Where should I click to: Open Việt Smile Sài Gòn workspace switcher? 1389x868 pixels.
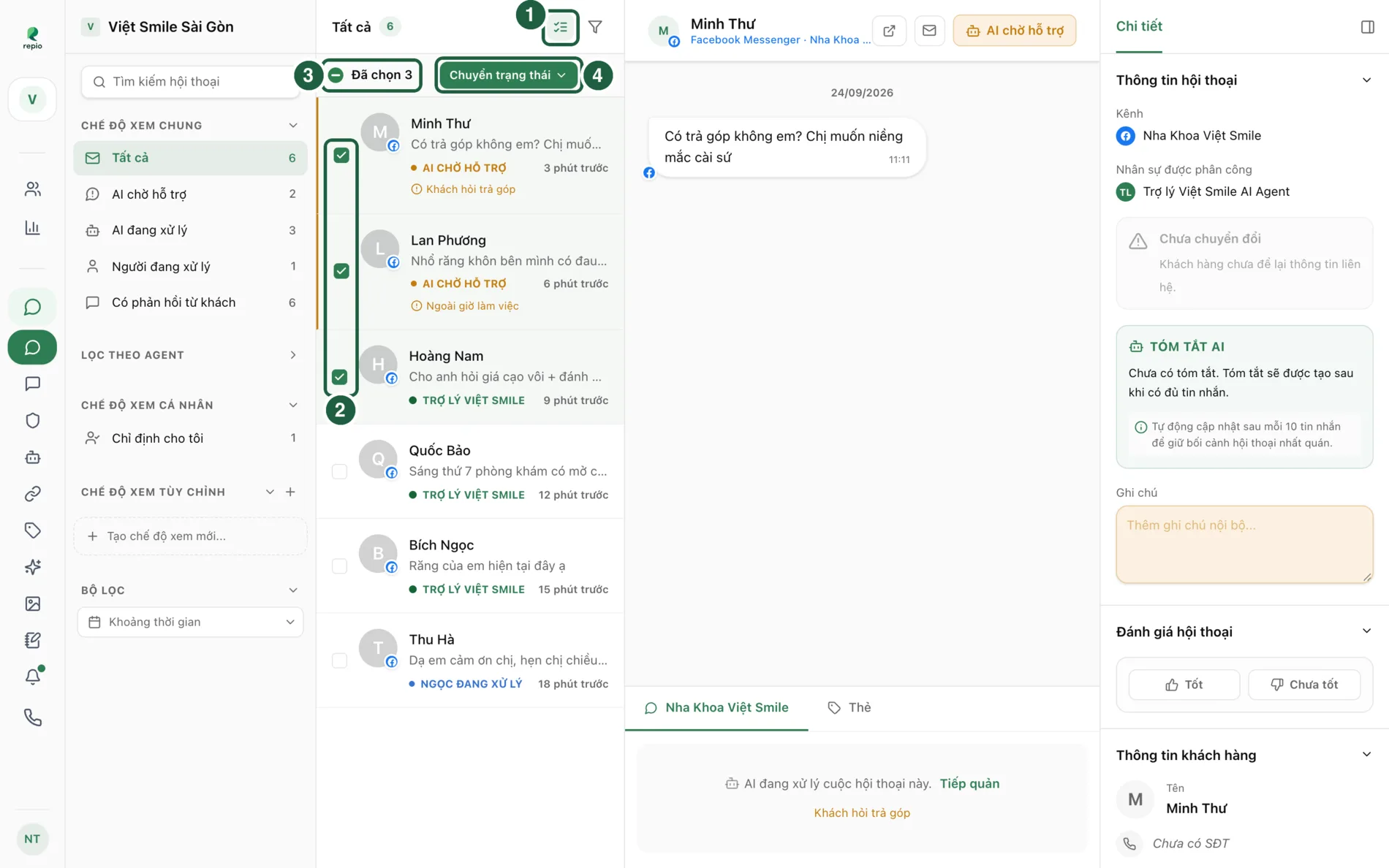[x=158, y=27]
